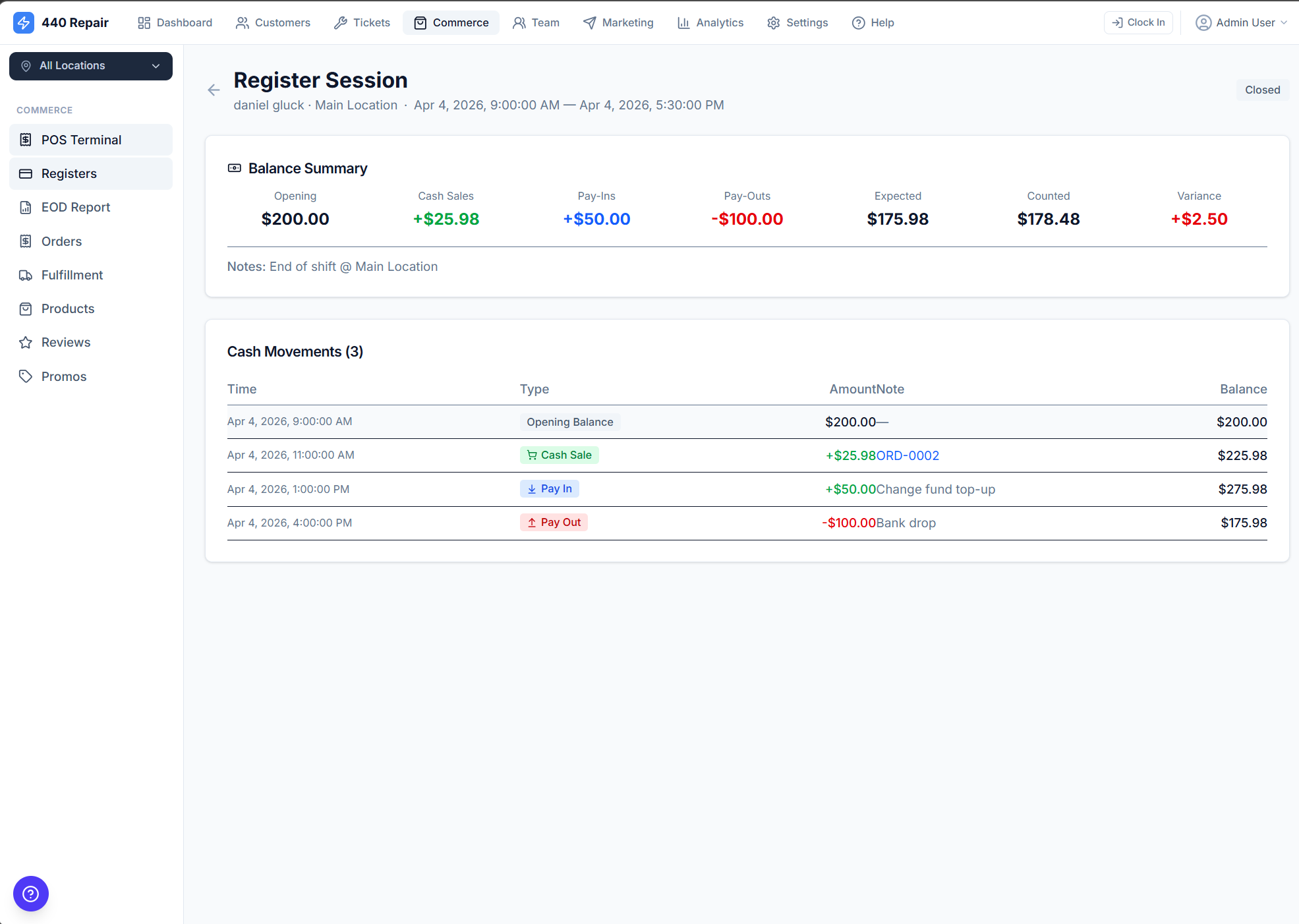
Task: Click the Settings gear in navigation
Action: [773, 22]
